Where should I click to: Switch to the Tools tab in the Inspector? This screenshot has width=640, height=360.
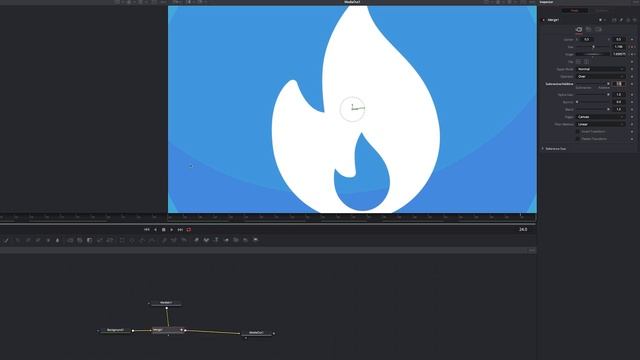click(574, 11)
